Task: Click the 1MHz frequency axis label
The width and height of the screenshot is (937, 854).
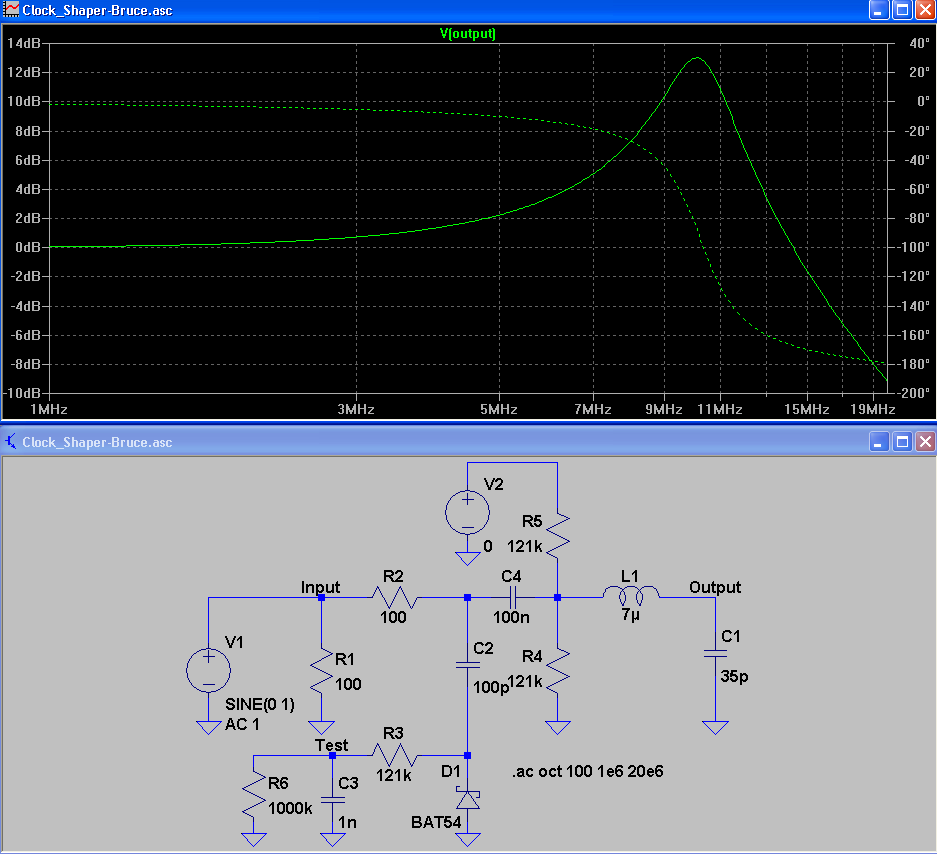Action: pos(48,409)
